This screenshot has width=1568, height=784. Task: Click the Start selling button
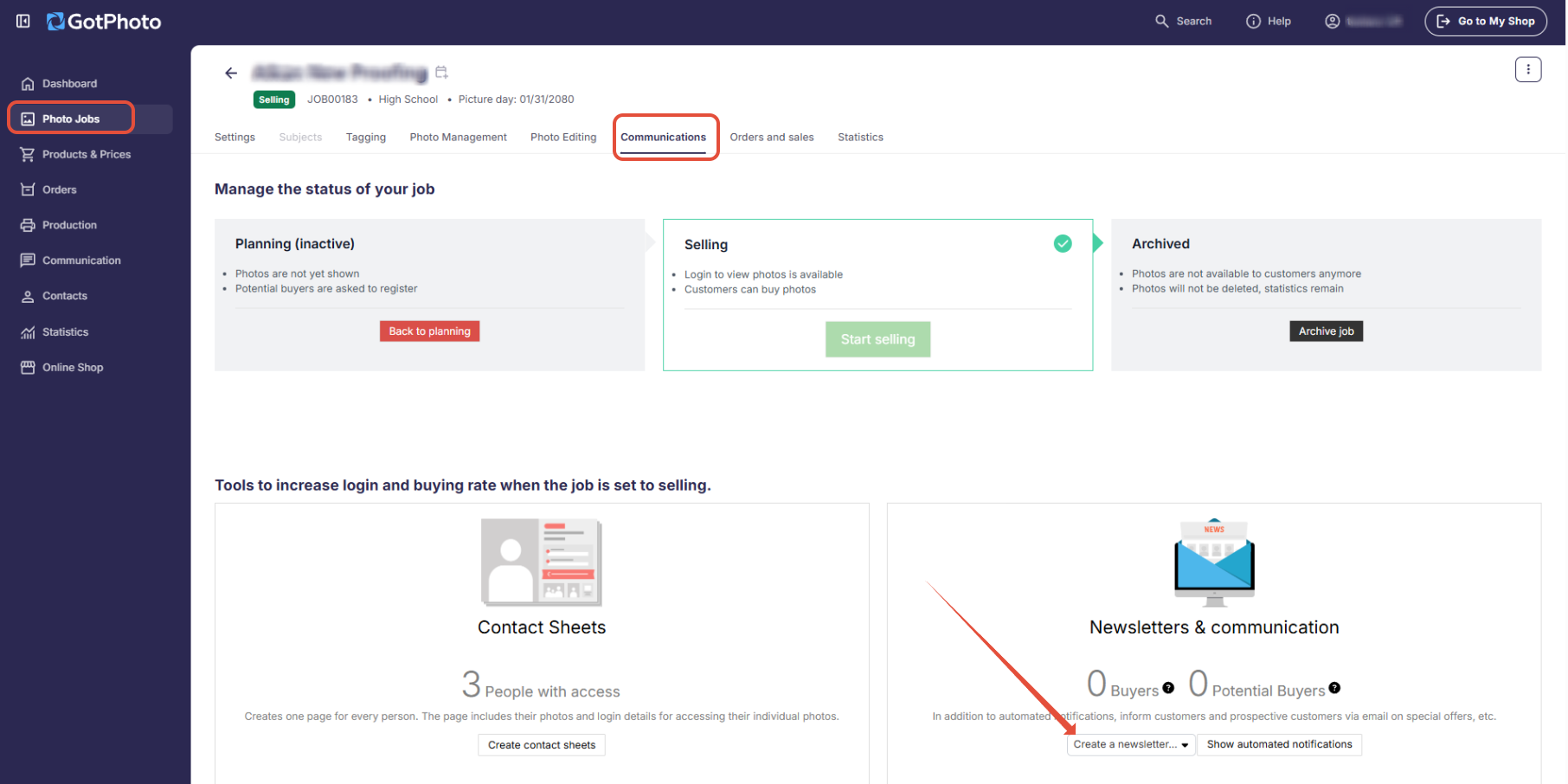pos(877,340)
